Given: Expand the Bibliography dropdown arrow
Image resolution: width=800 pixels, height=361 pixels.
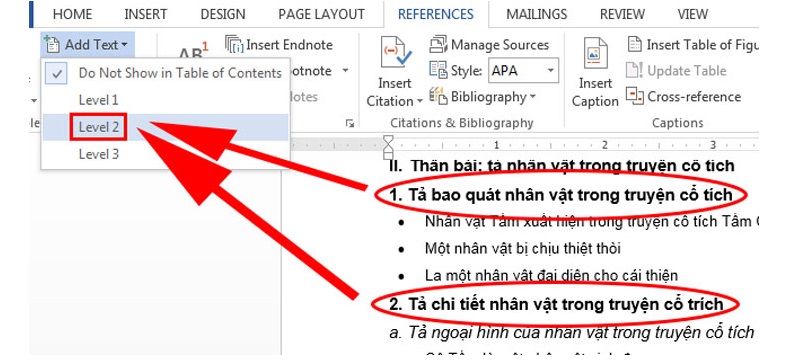Looking at the screenshot, I should [532, 96].
